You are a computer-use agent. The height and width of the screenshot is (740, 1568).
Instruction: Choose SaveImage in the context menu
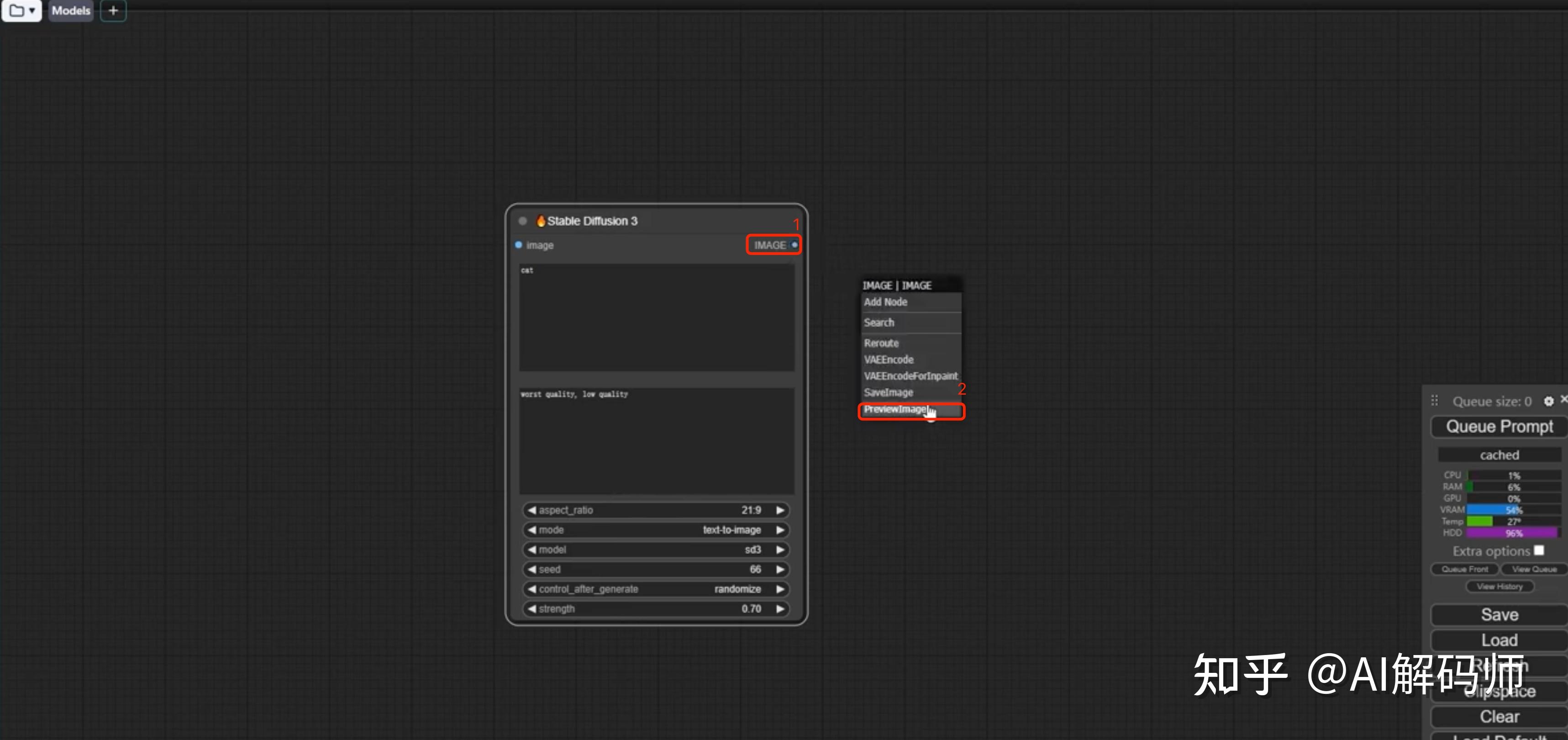[889, 393]
